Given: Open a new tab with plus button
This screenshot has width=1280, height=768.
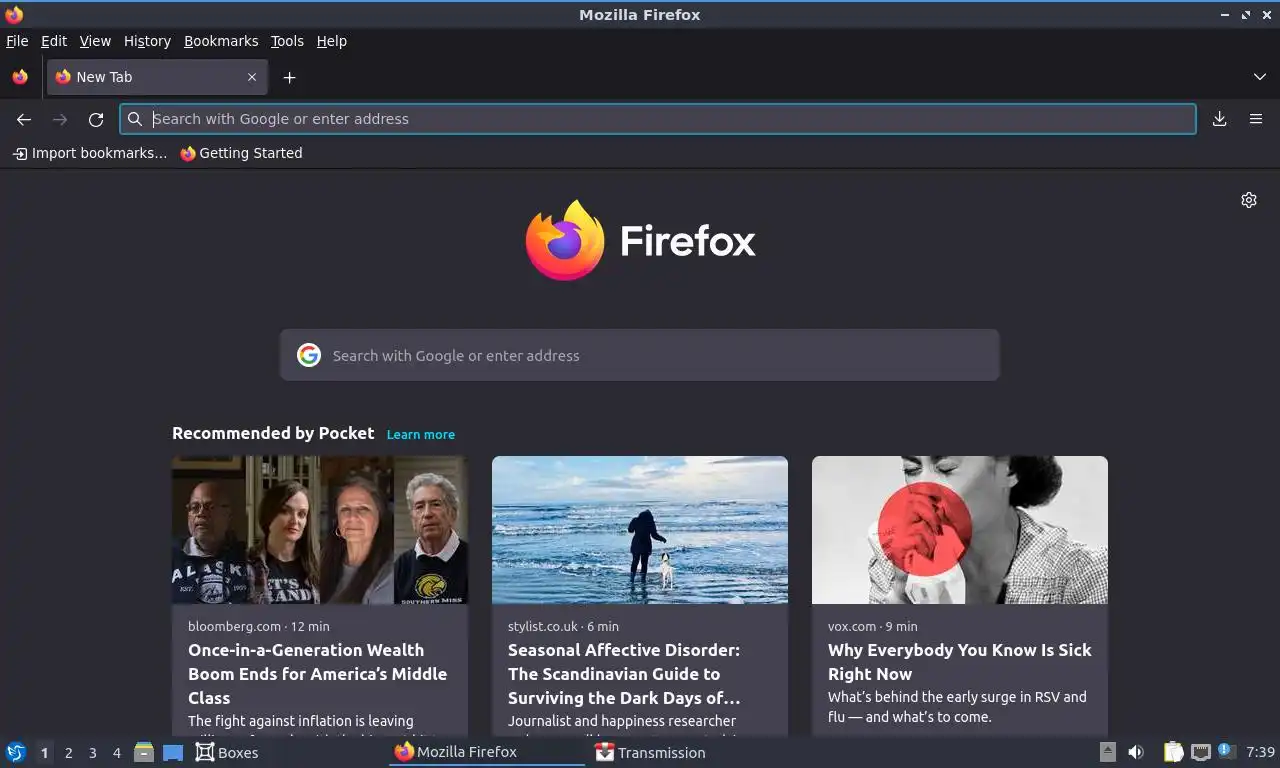Looking at the screenshot, I should [x=289, y=77].
